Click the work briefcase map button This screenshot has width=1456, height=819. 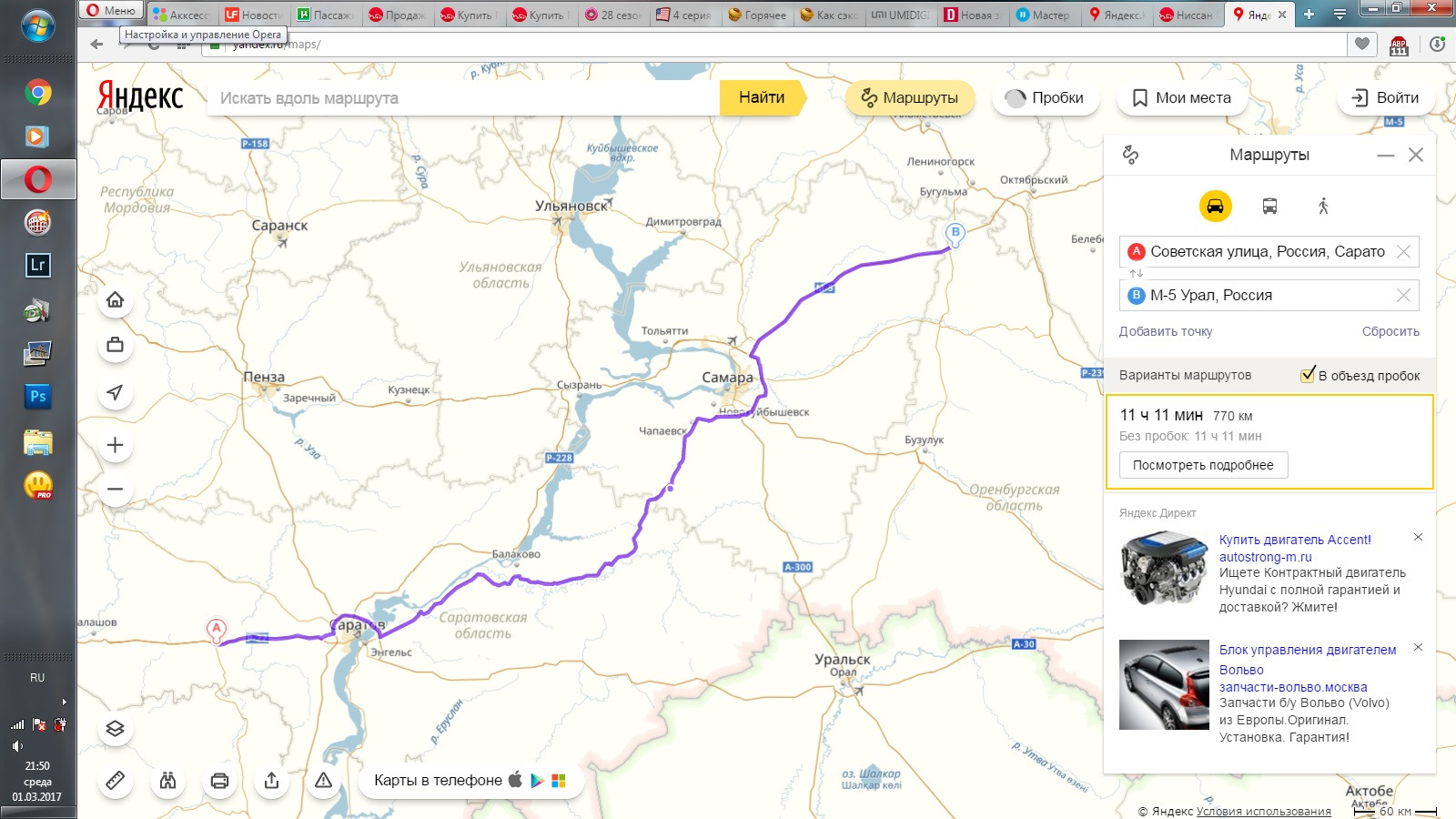(x=116, y=345)
